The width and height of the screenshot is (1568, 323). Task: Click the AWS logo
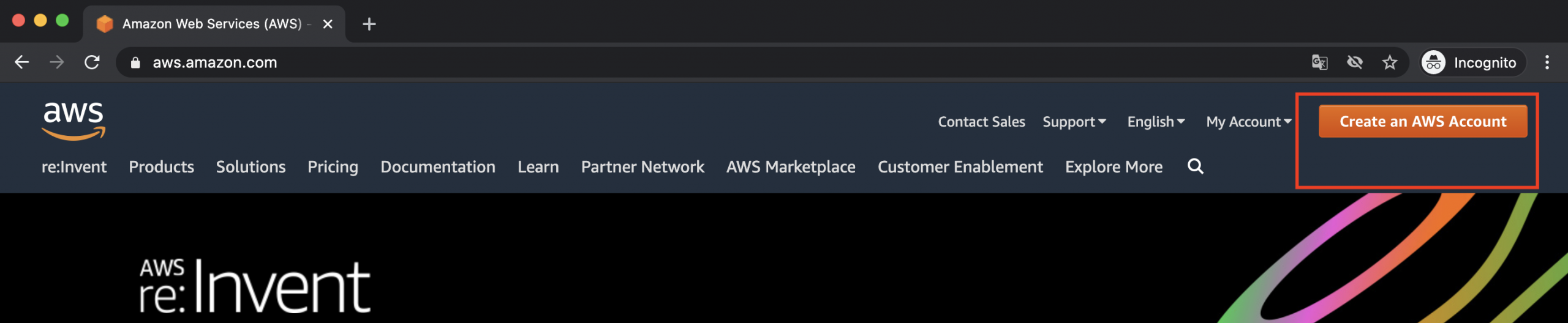(73, 121)
